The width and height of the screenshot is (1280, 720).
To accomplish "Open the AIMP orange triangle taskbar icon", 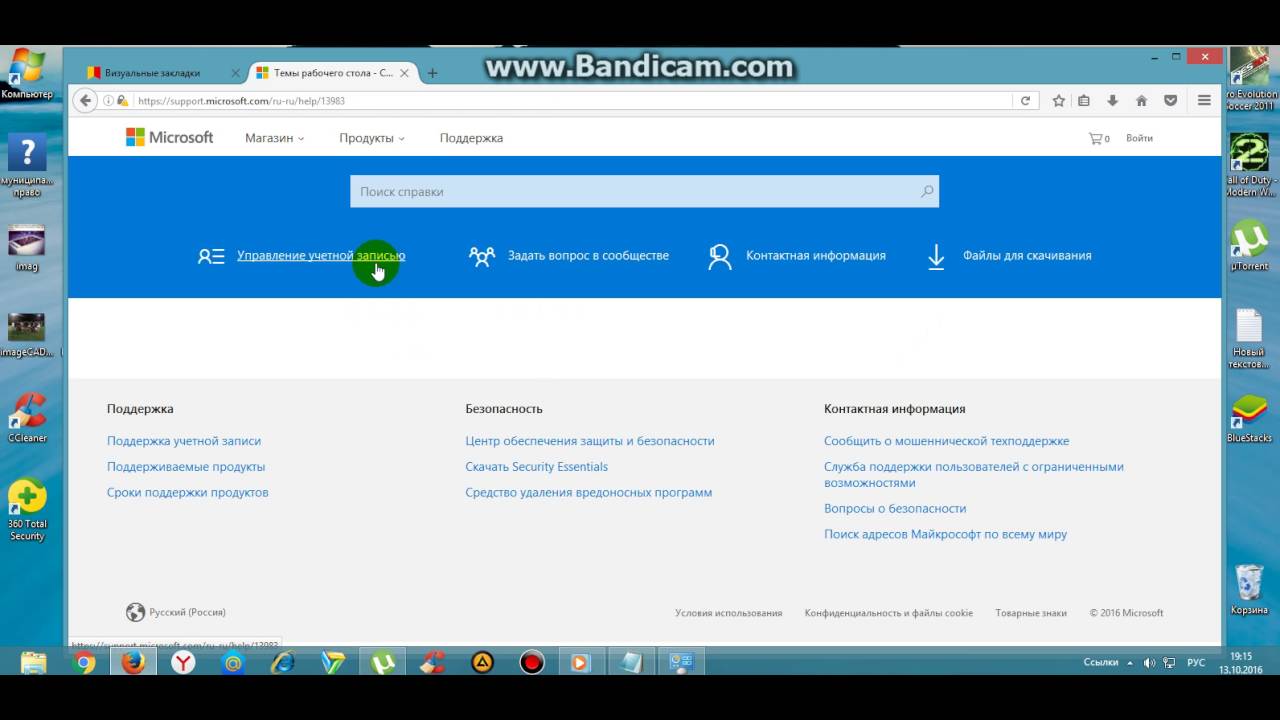I will click(x=482, y=662).
